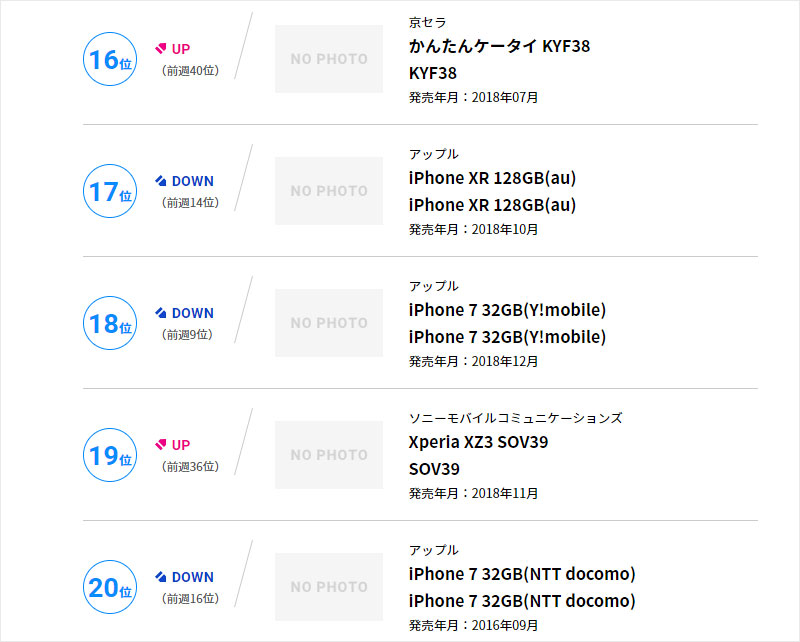Open the iPhone XR 128GB(au) product title

coord(492,178)
